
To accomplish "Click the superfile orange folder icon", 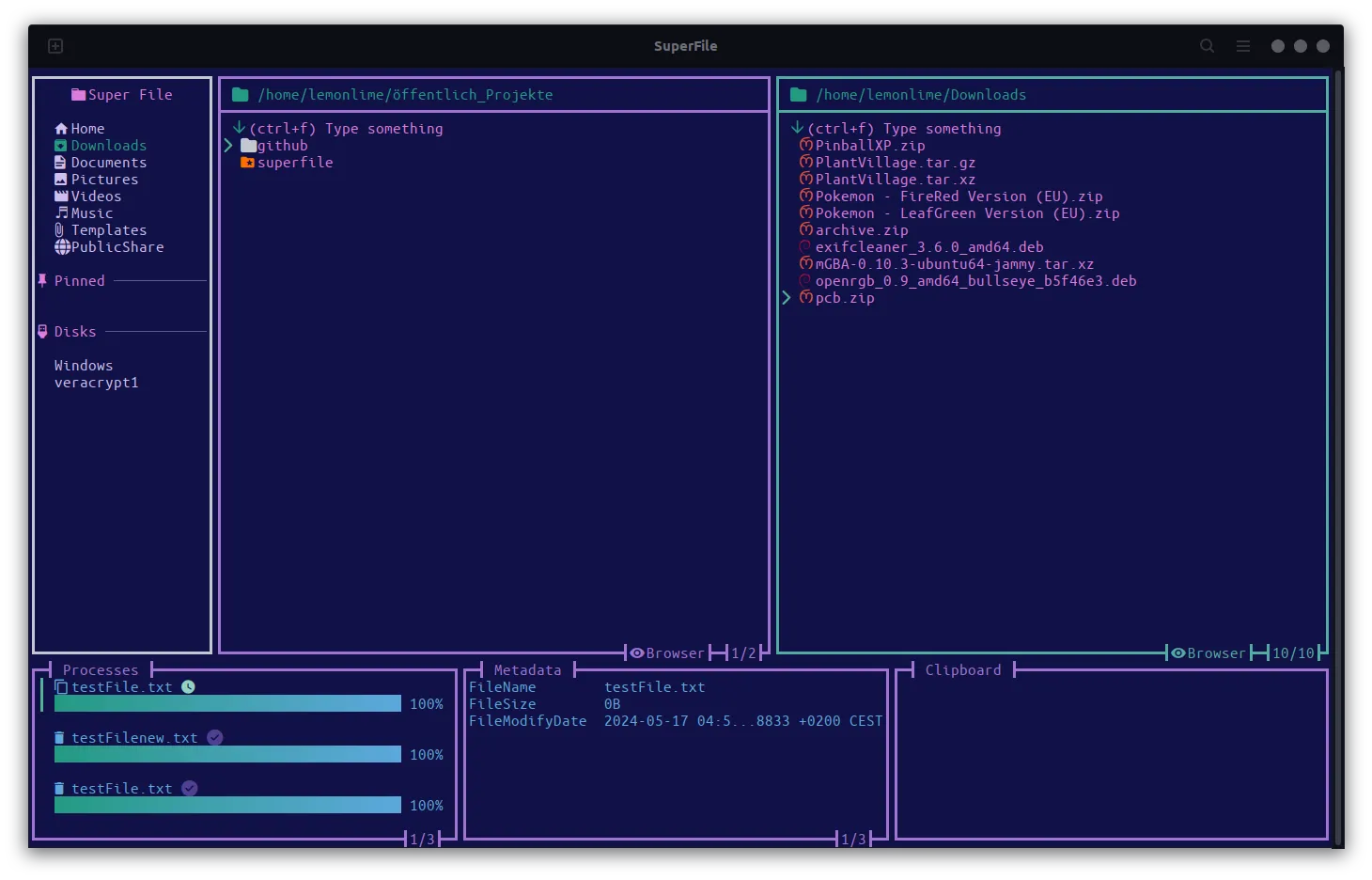I will (247, 162).
